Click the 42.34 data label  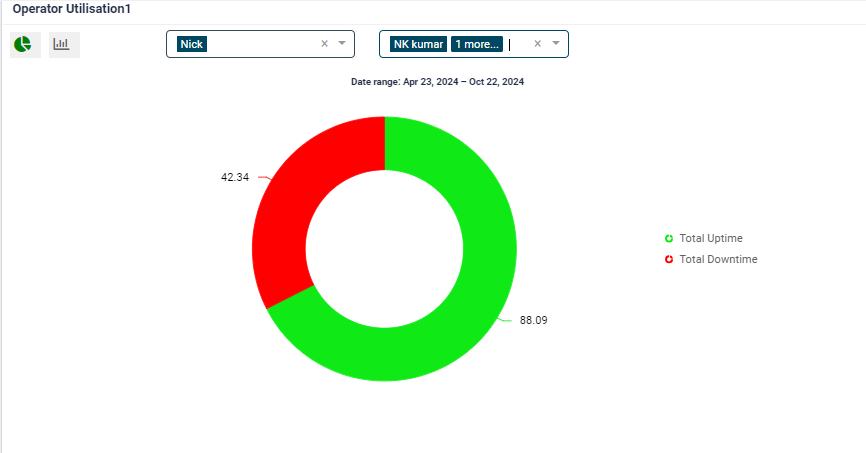click(x=235, y=177)
